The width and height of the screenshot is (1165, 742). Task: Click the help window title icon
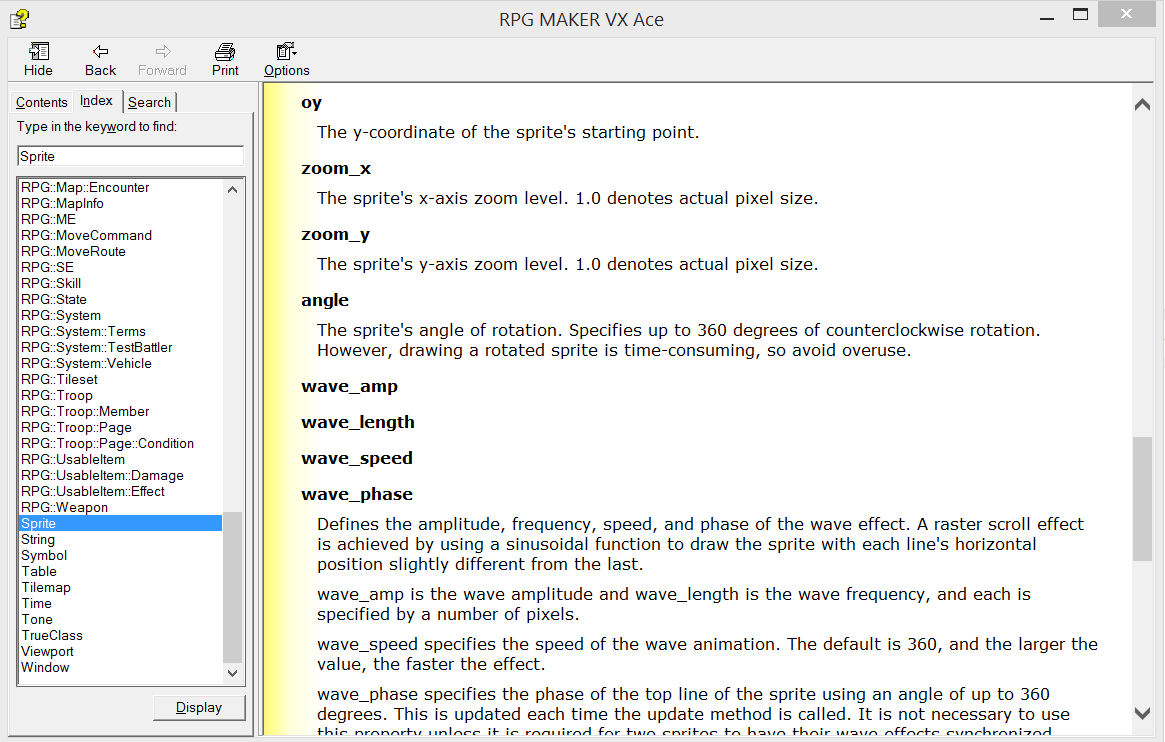click(20, 19)
